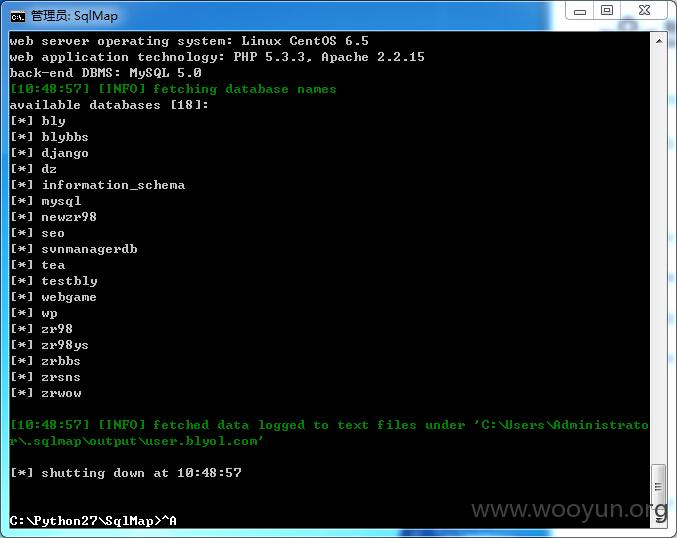The image size is (677, 538).
Task: Click the C:\Python27\SqlMap command prompt
Action: click(x=93, y=521)
